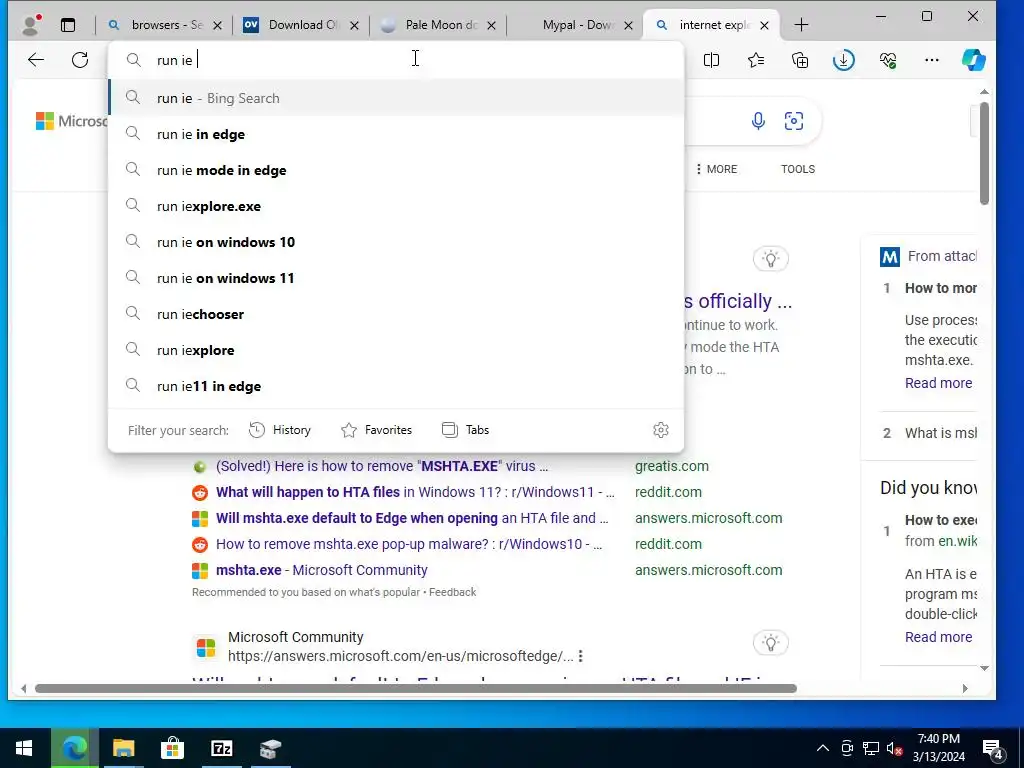The image size is (1024, 768).
Task: Close the internet explorer search tab
Action: pos(765,25)
